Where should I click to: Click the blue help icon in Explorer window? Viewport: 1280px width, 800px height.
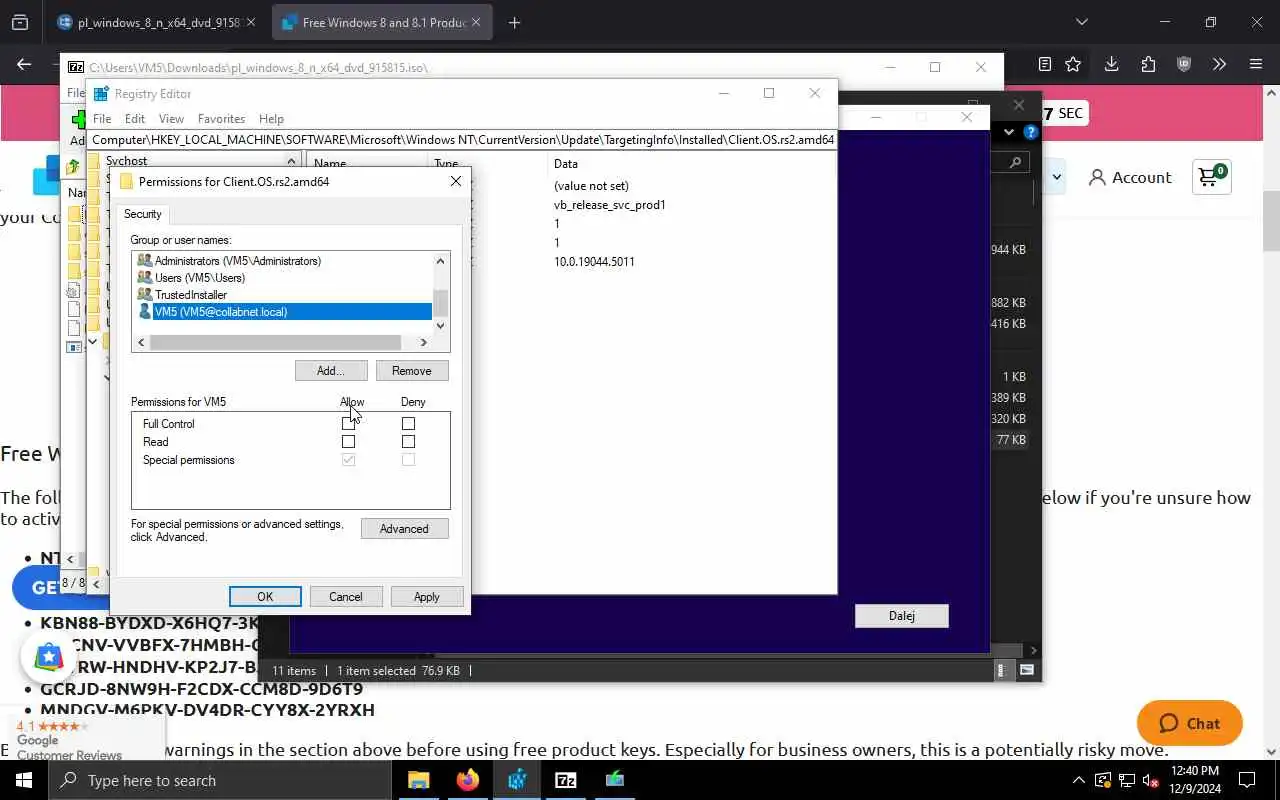pyautogui.click(x=1030, y=132)
